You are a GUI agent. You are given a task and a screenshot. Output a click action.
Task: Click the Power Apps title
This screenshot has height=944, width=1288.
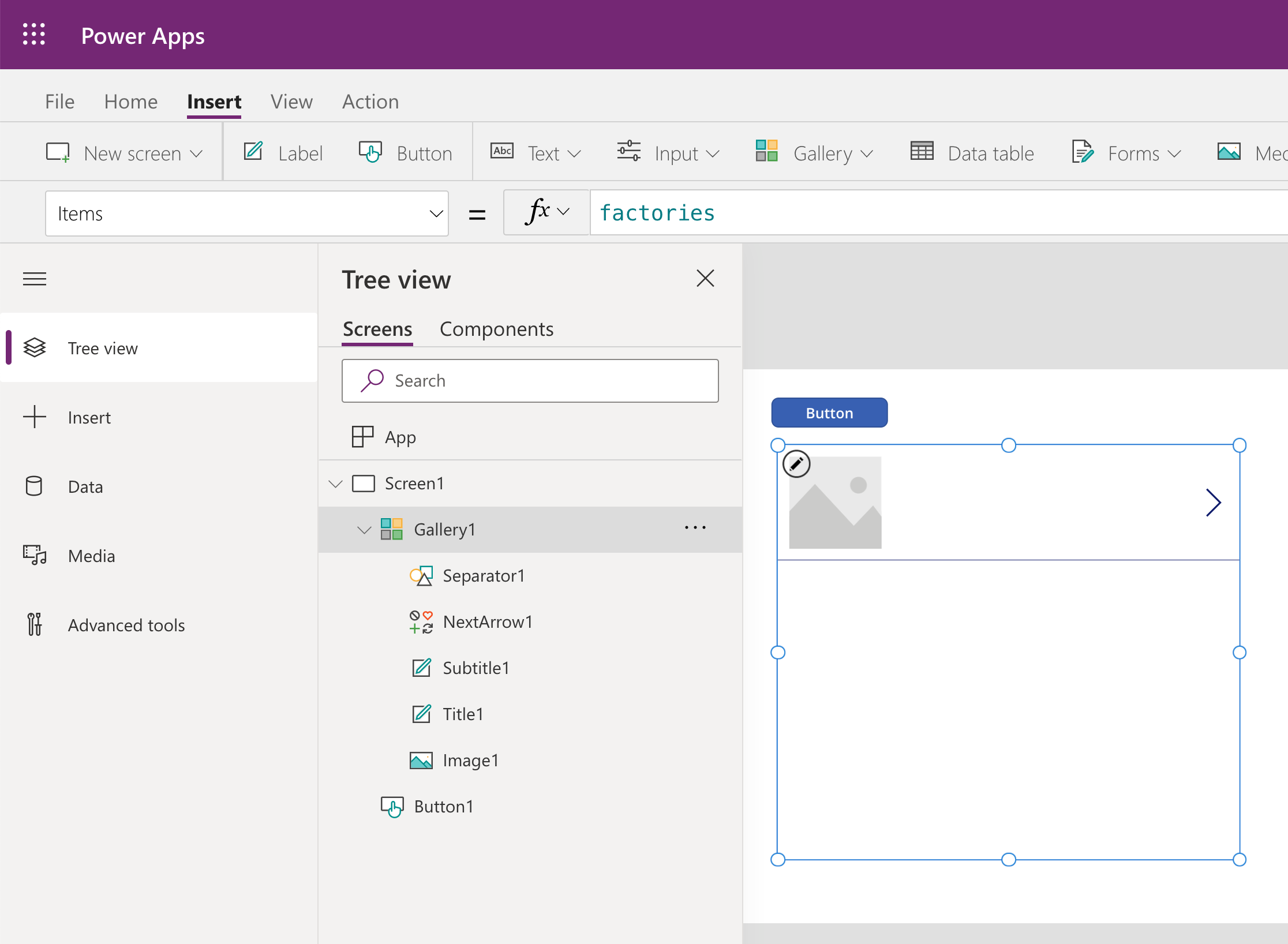(143, 36)
